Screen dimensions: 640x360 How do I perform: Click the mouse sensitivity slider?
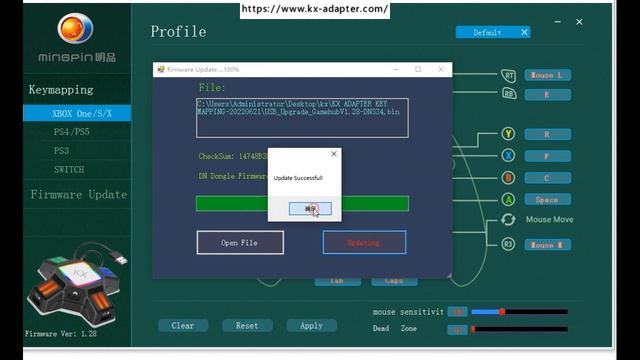[x=520, y=312]
